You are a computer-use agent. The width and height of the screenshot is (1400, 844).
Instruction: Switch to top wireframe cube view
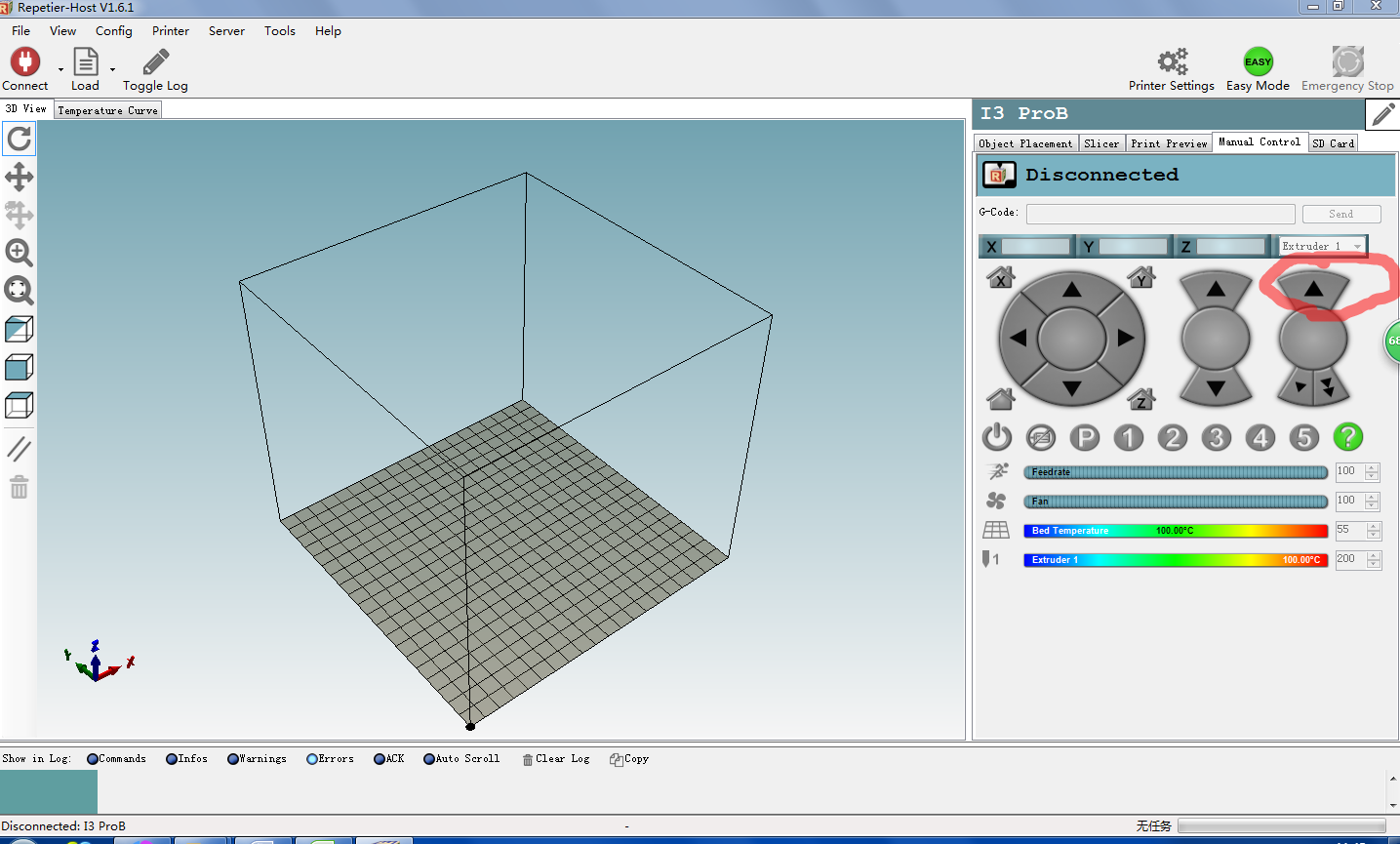click(19, 405)
